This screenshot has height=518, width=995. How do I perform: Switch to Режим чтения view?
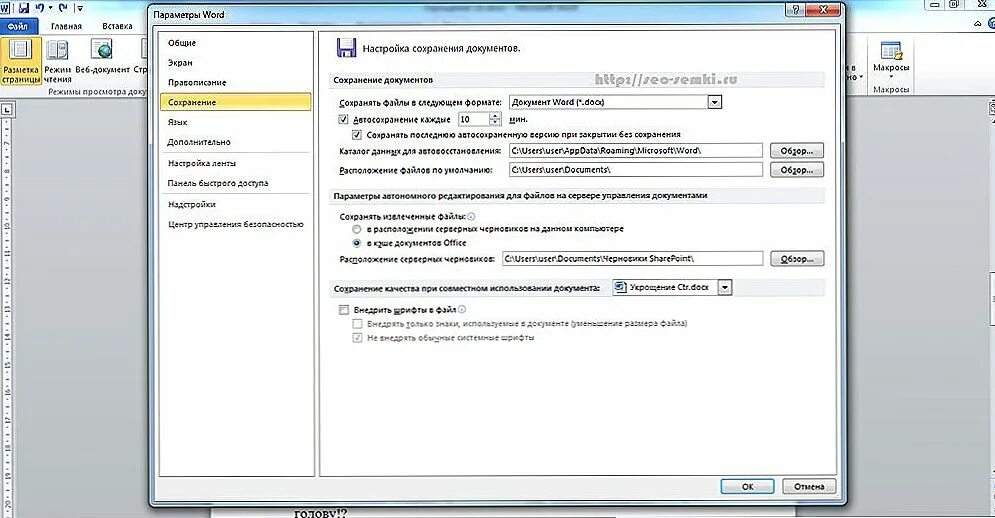tap(58, 61)
